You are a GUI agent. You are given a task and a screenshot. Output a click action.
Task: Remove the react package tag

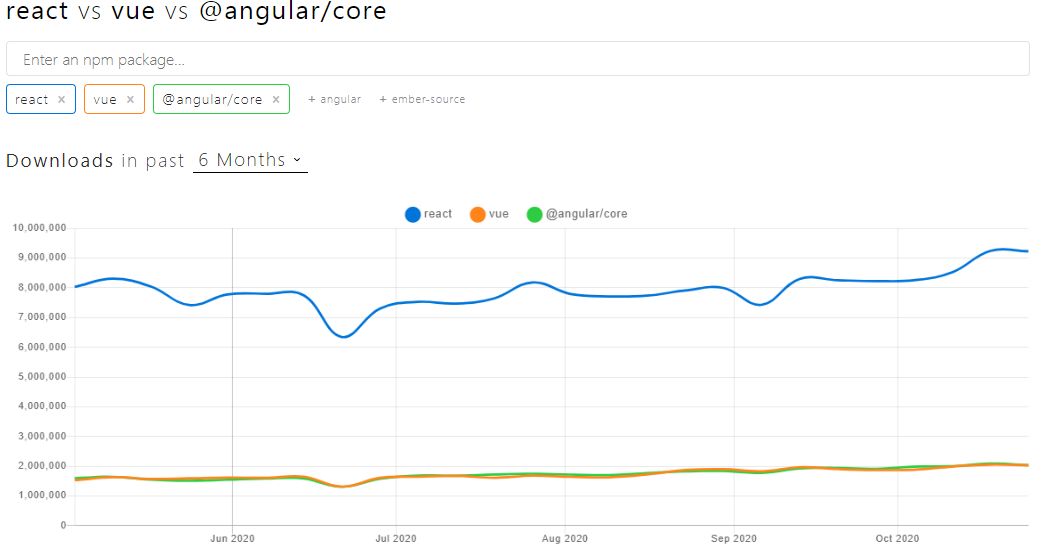61,100
